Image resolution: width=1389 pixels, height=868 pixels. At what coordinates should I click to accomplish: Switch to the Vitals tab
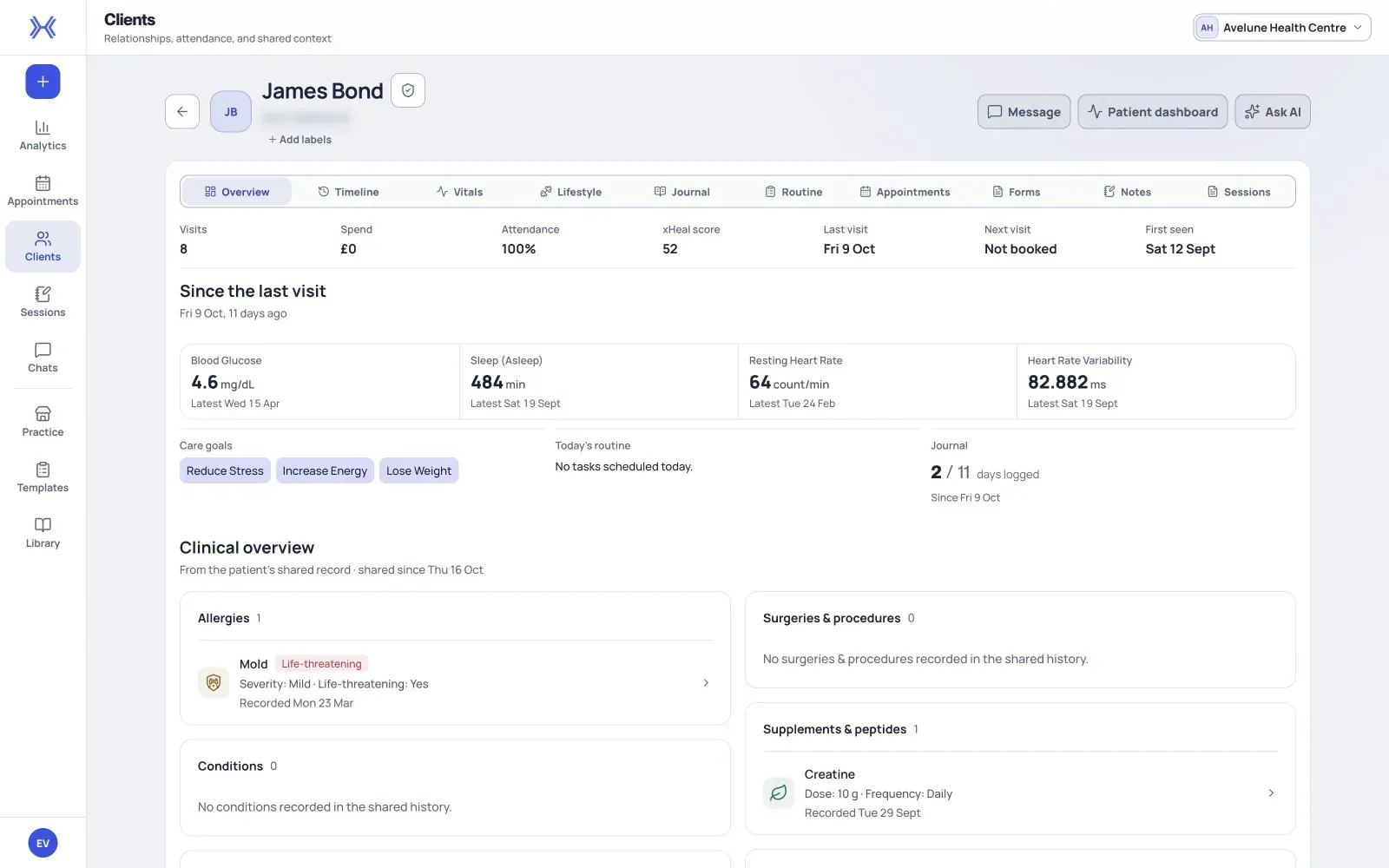pyautogui.click(x=459, y=192)
